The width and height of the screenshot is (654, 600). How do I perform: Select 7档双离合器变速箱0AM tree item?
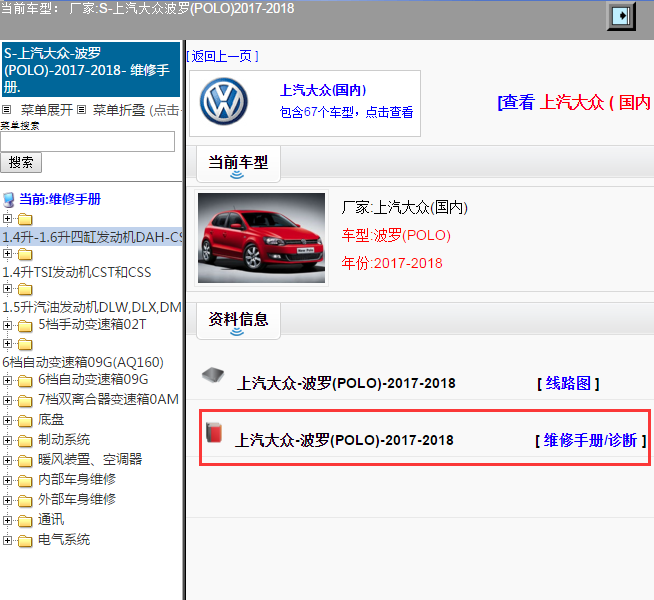pyautogui.click(x=108, y=399)
